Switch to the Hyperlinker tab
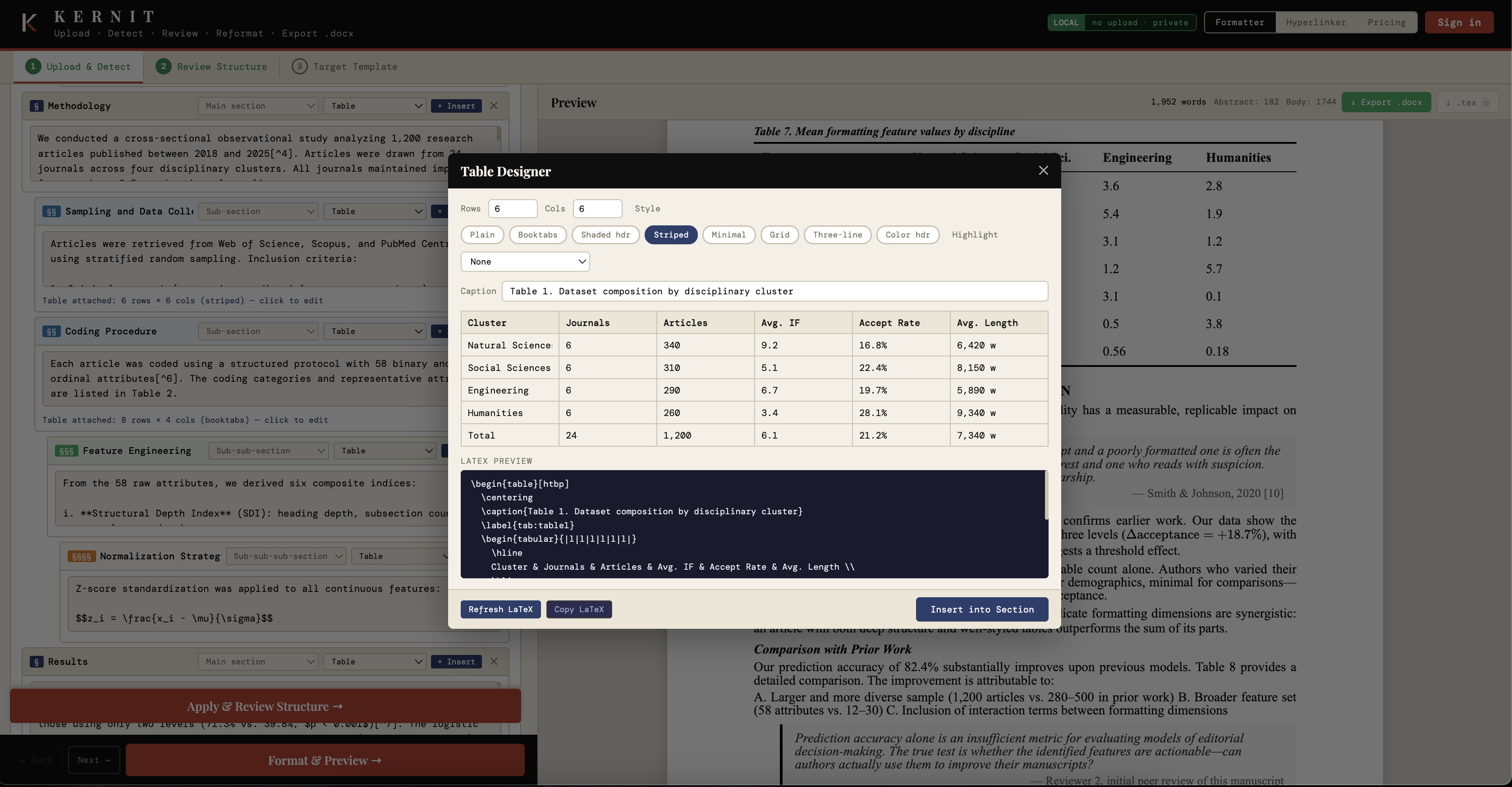The image size is (1512, 787). tap(1315, 22)
